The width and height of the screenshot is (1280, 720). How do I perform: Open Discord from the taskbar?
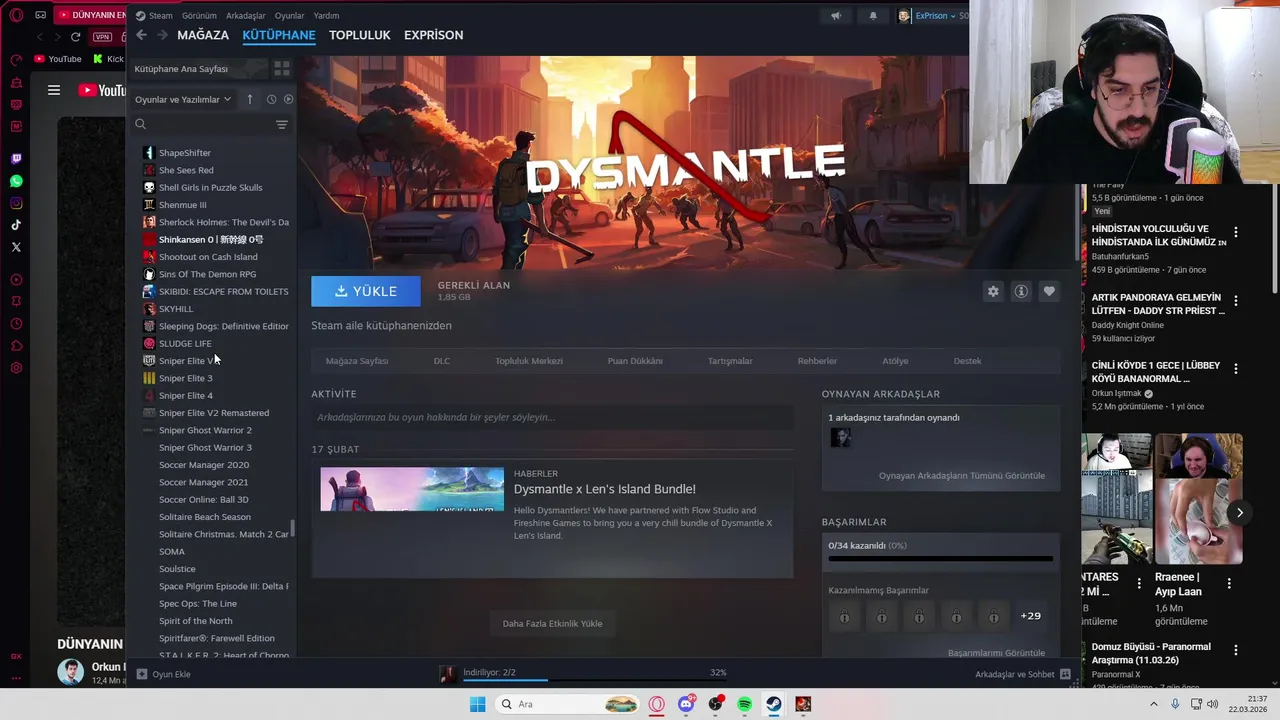686,704
